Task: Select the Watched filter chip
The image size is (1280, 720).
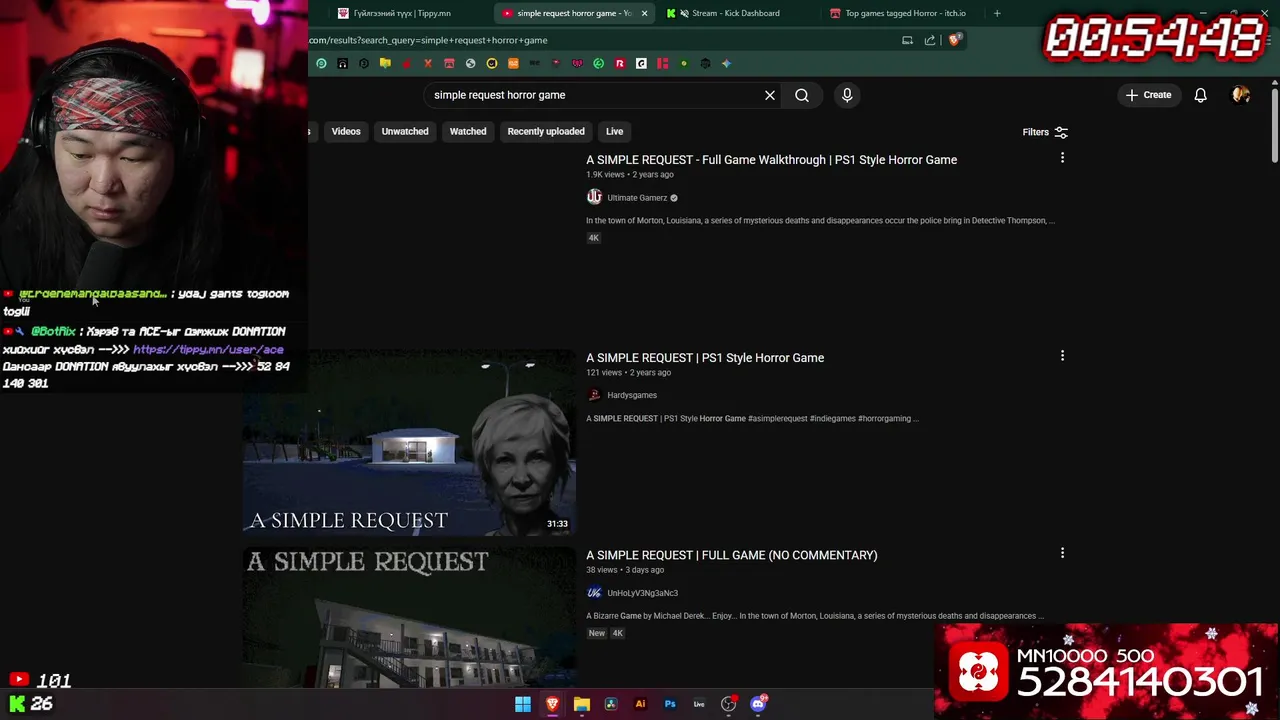Action: 468,131
